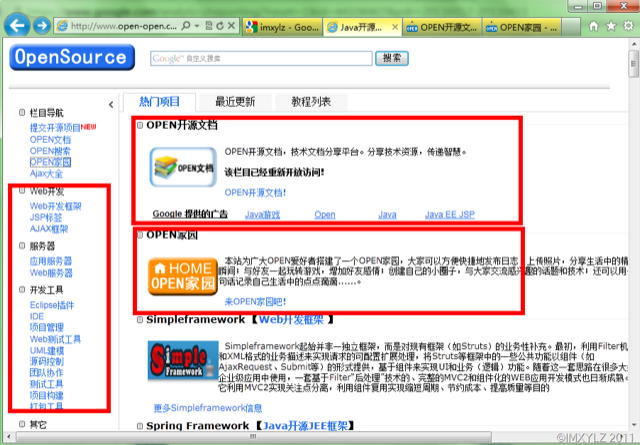Click the 搜索 search button

pos(392,58)
